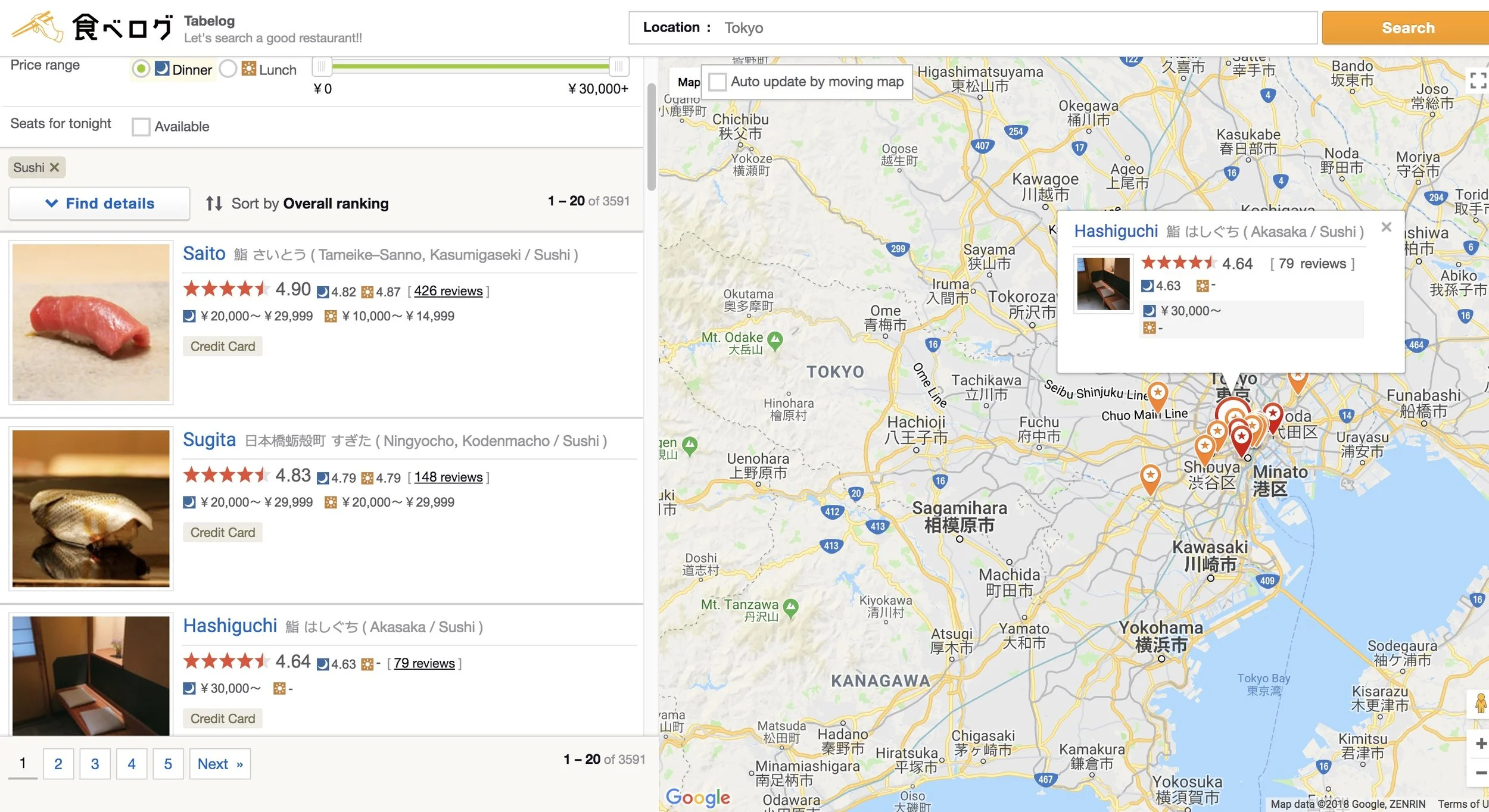
Task: Open the Saito restaurant link
Action: (x=204, y=254)
